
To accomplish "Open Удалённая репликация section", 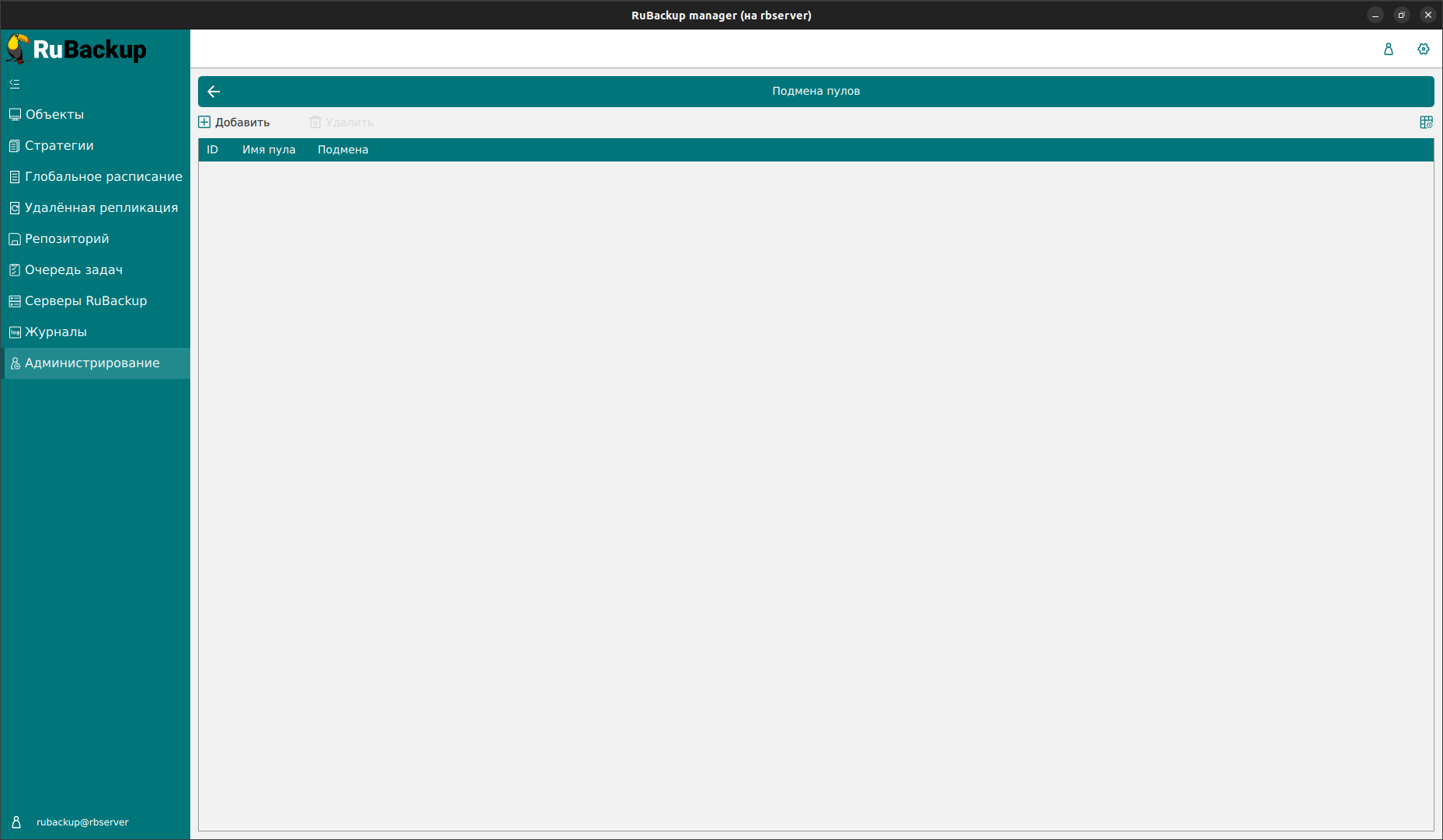I will click(x=101, y=207).
